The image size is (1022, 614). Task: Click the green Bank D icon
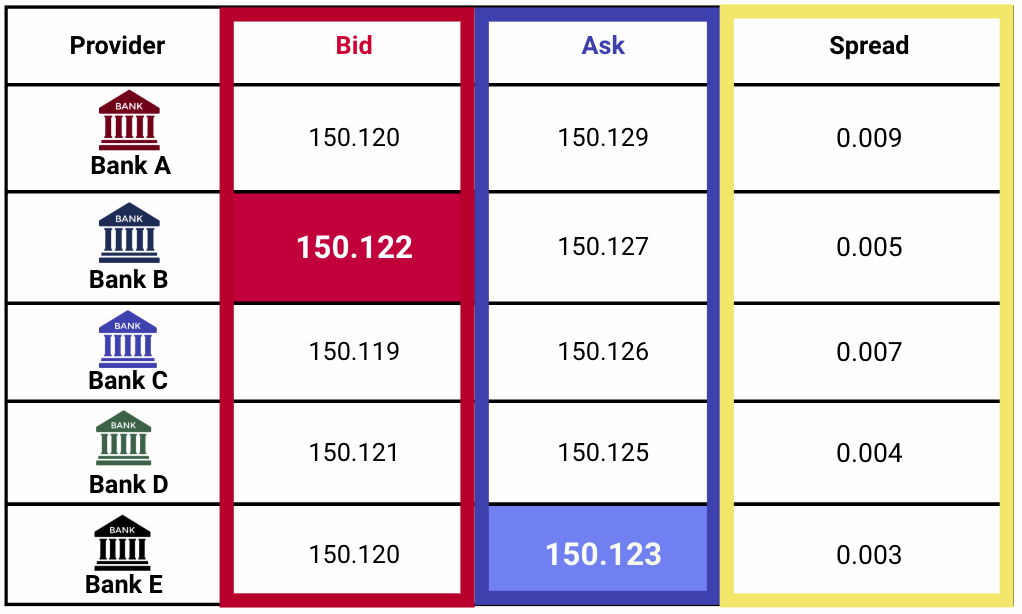click(124, 439)
